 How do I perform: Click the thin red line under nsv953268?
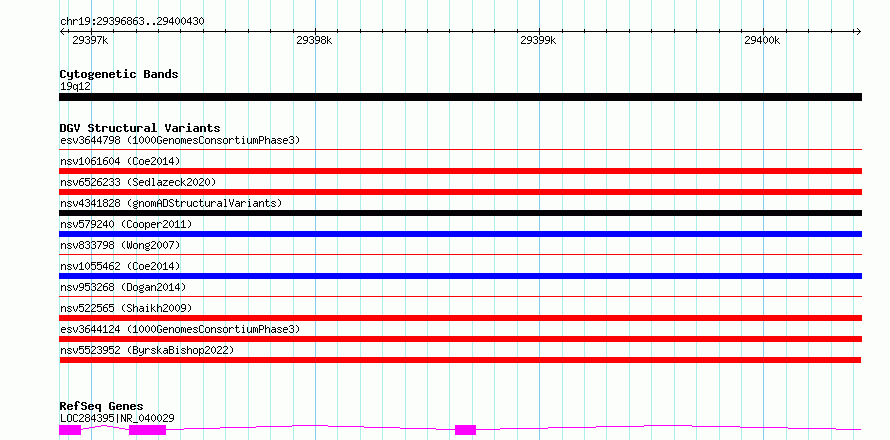pyautogui.click(x=460, y=296)
